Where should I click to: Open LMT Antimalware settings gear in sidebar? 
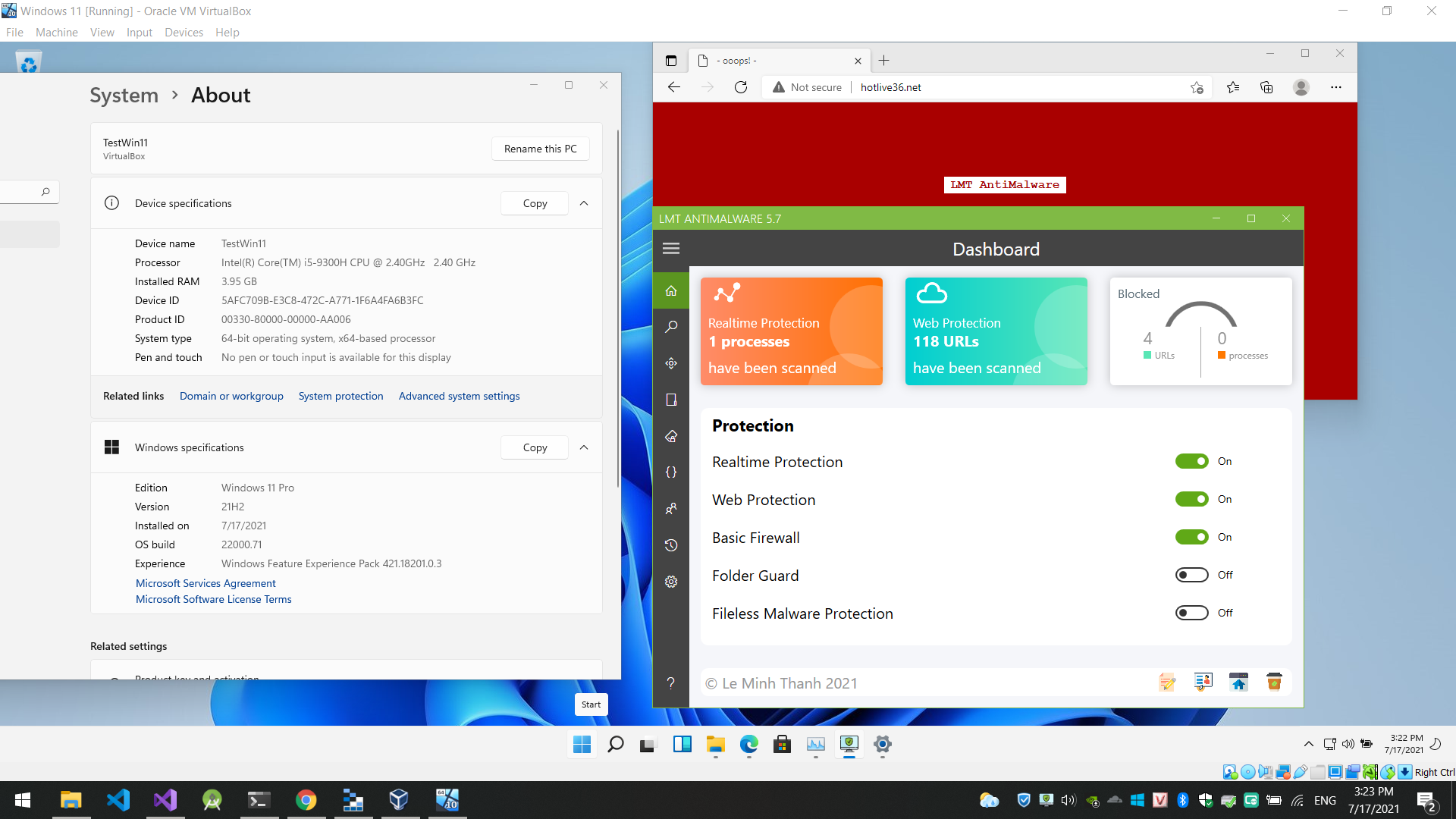click(671, 582)
